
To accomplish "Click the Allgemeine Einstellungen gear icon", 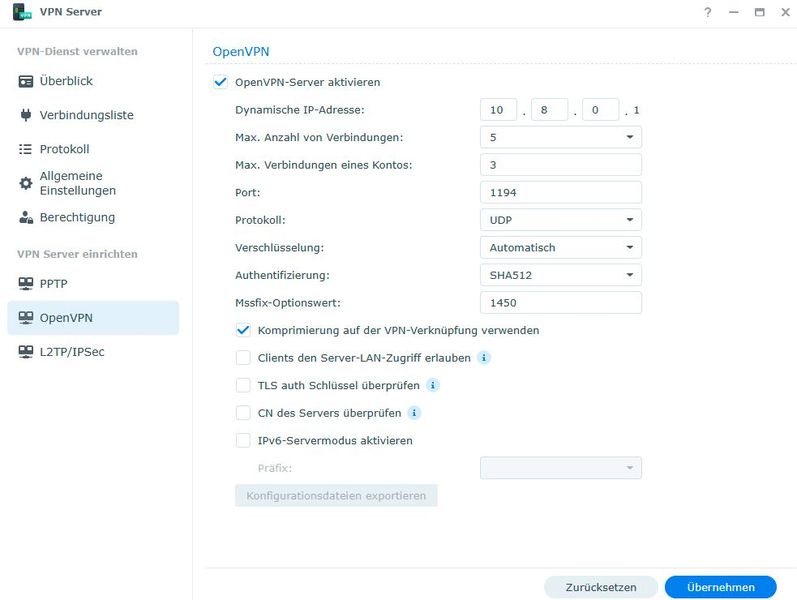I will click(x=26, y=183).
